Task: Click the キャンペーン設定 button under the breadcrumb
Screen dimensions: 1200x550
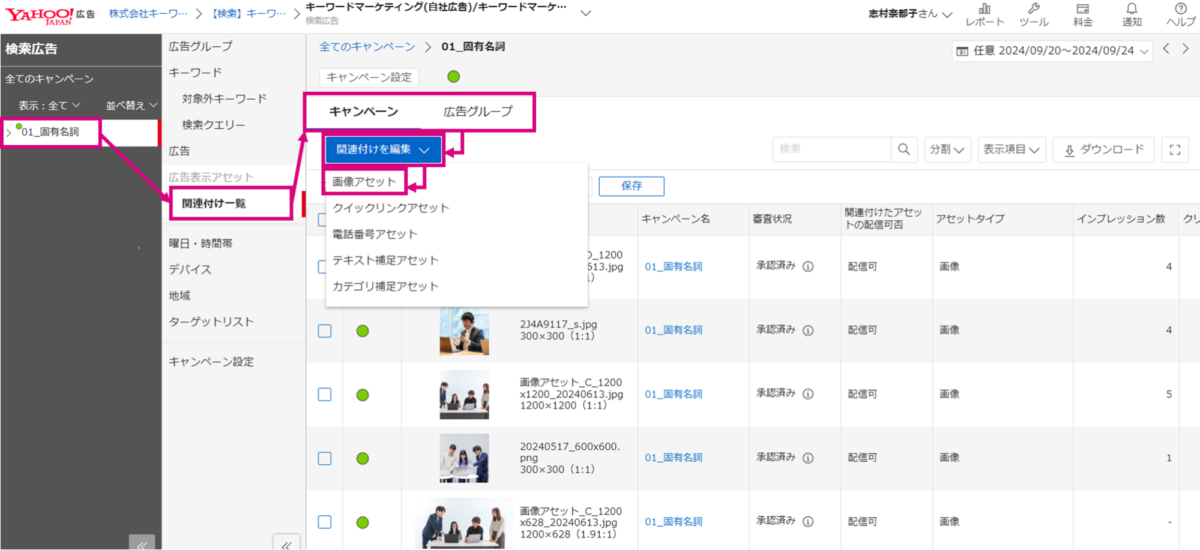Action: pos(368,77)
